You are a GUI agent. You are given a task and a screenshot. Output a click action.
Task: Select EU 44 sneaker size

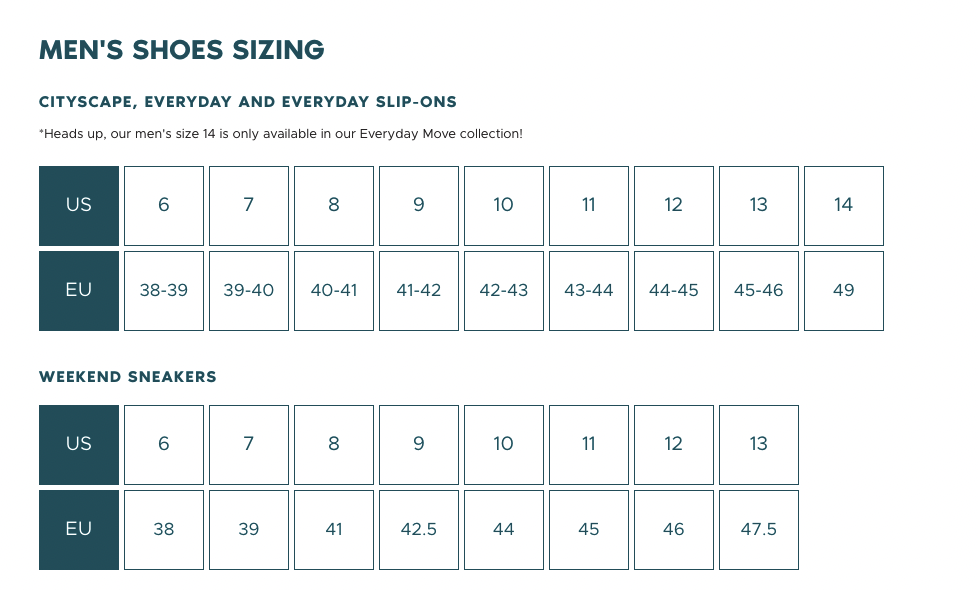click(503, 529)
